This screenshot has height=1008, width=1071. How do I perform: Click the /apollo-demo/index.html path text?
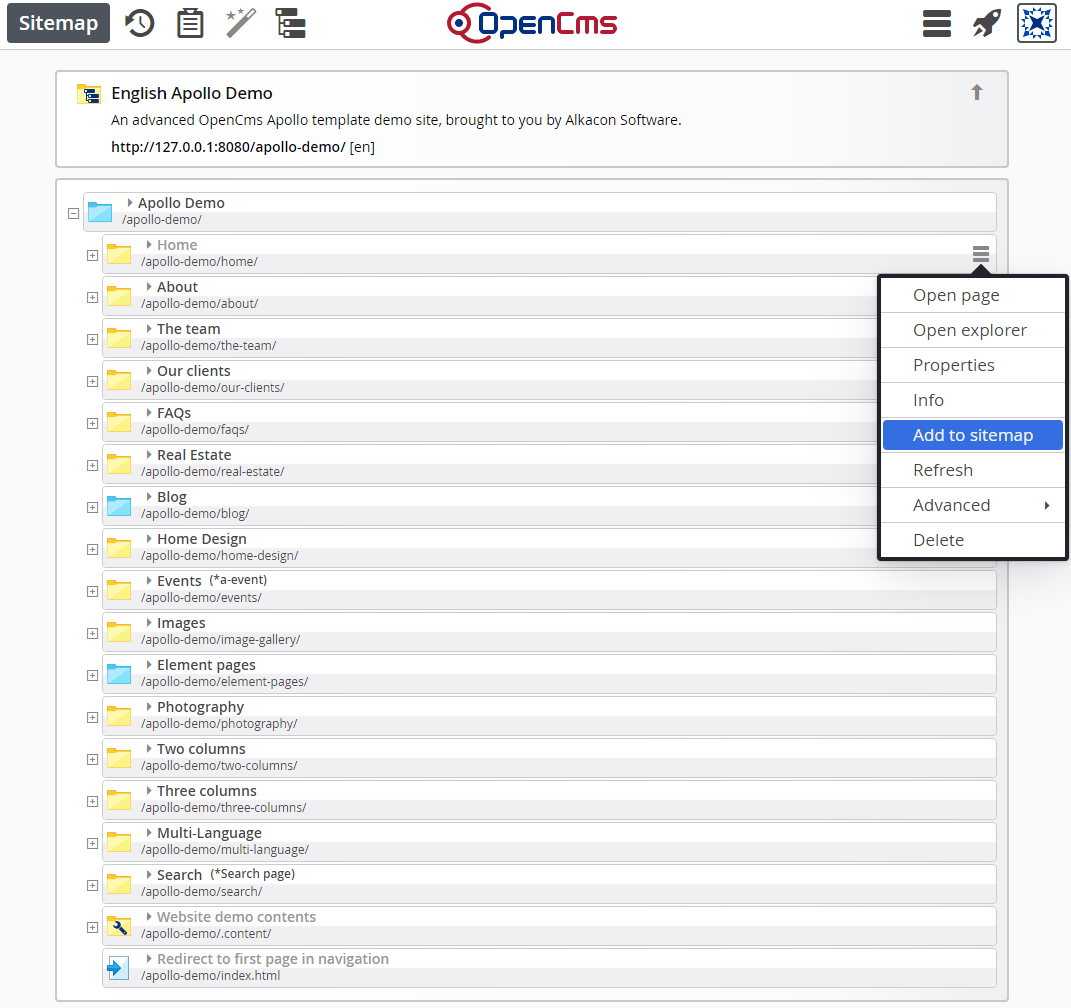point(210,975)
